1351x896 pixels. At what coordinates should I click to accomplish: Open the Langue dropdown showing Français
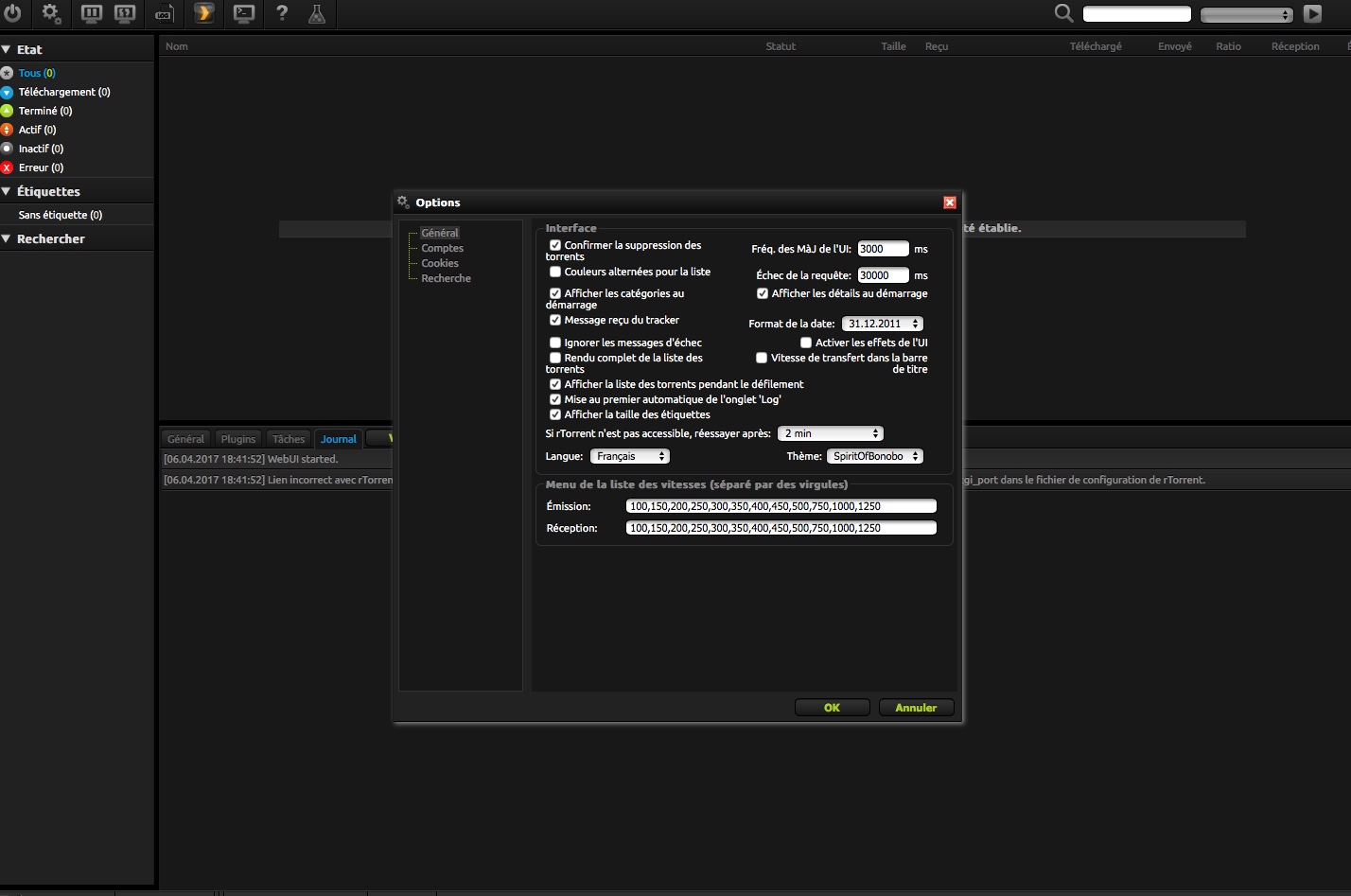click(630, 456)
